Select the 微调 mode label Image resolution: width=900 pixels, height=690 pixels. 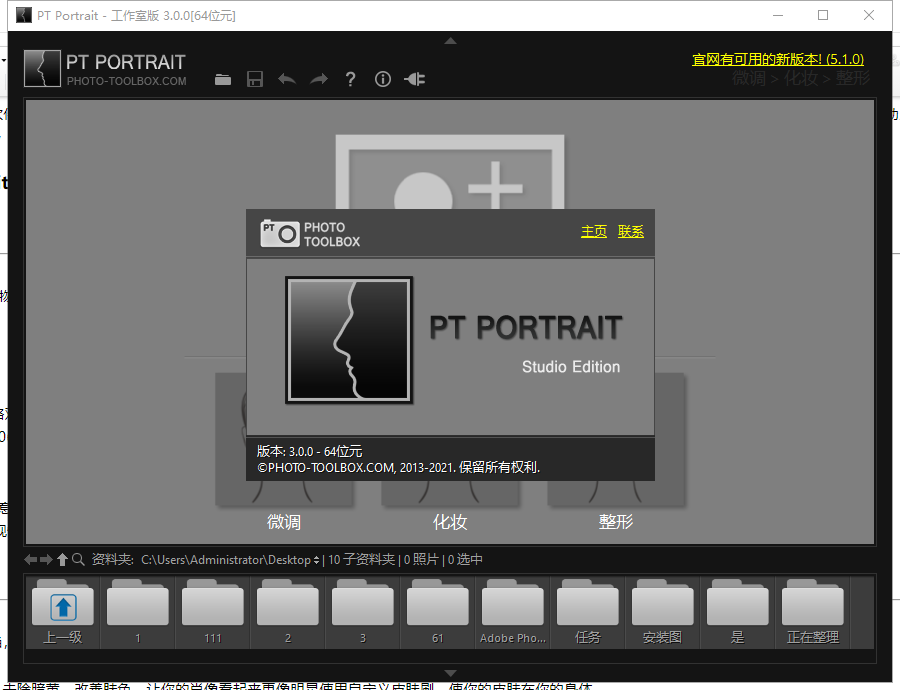tap(284, 522)
